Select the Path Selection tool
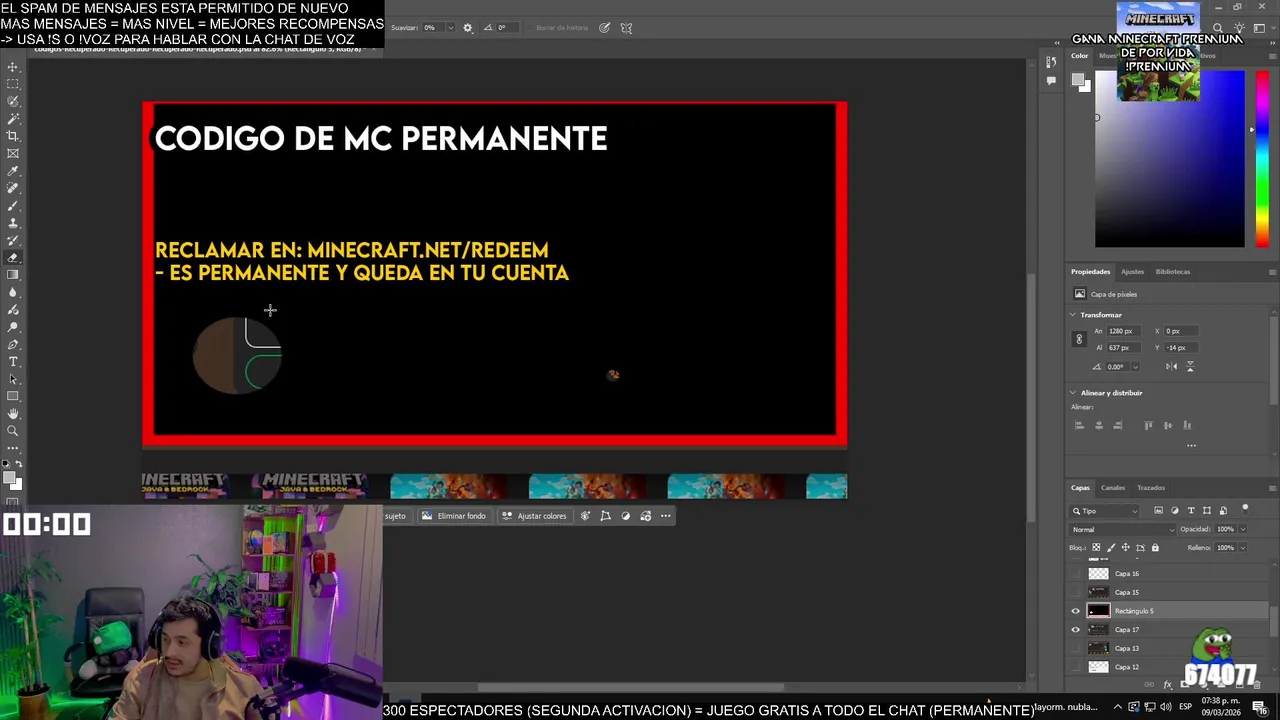 (x=13, y=378)
